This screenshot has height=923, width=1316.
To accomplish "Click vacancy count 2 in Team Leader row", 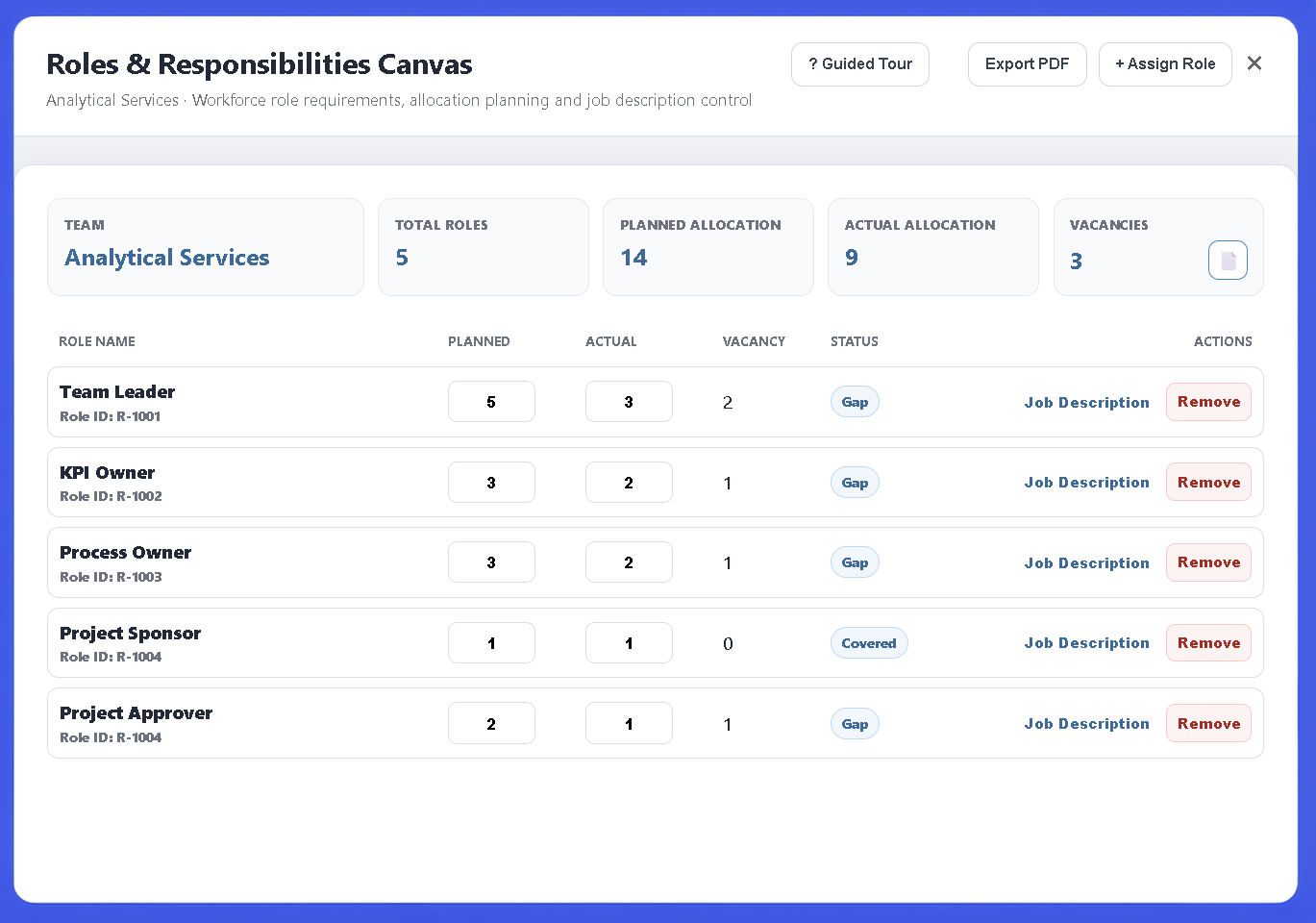I will point(728,403).
